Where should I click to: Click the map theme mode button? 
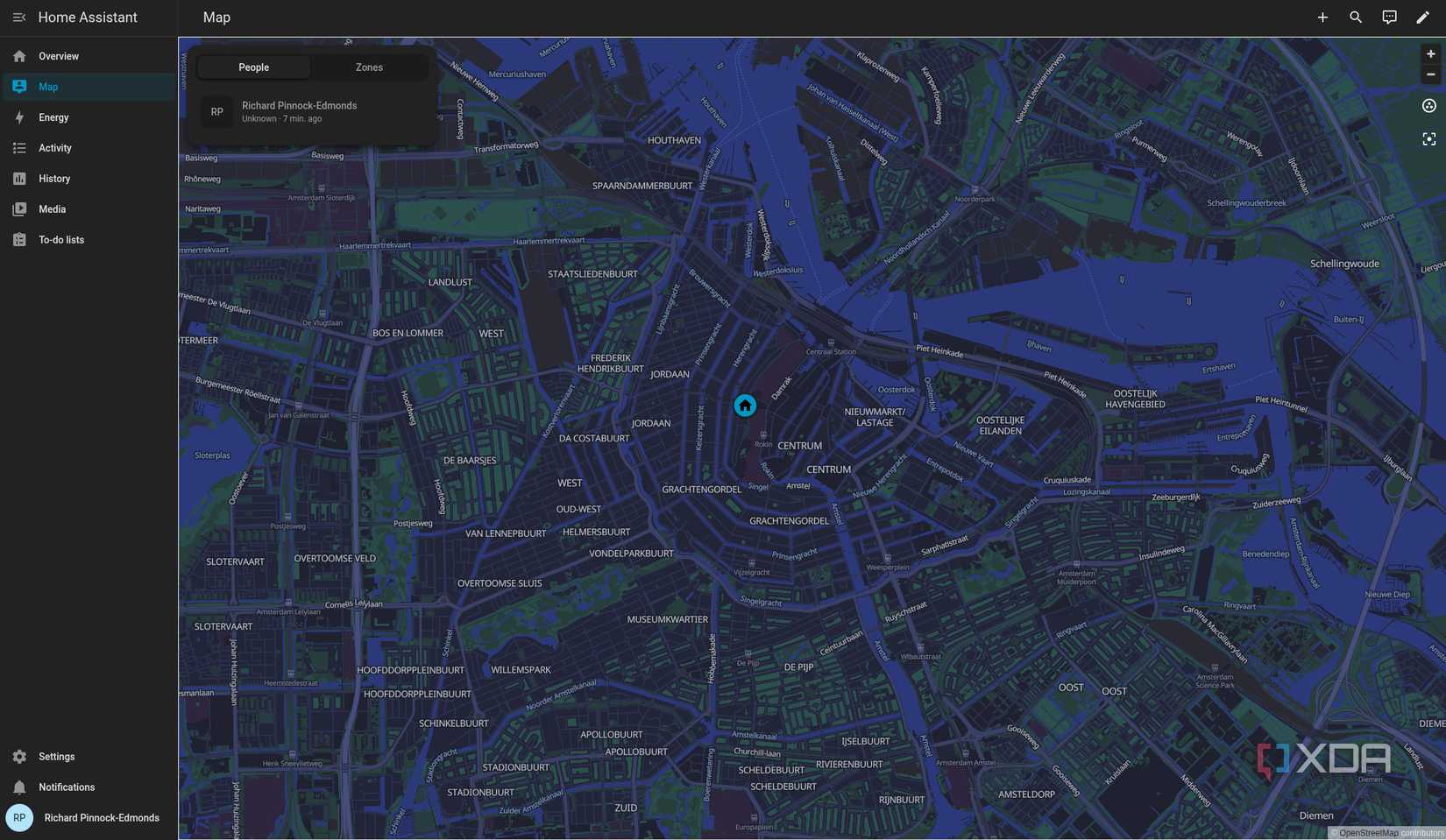1429,106
